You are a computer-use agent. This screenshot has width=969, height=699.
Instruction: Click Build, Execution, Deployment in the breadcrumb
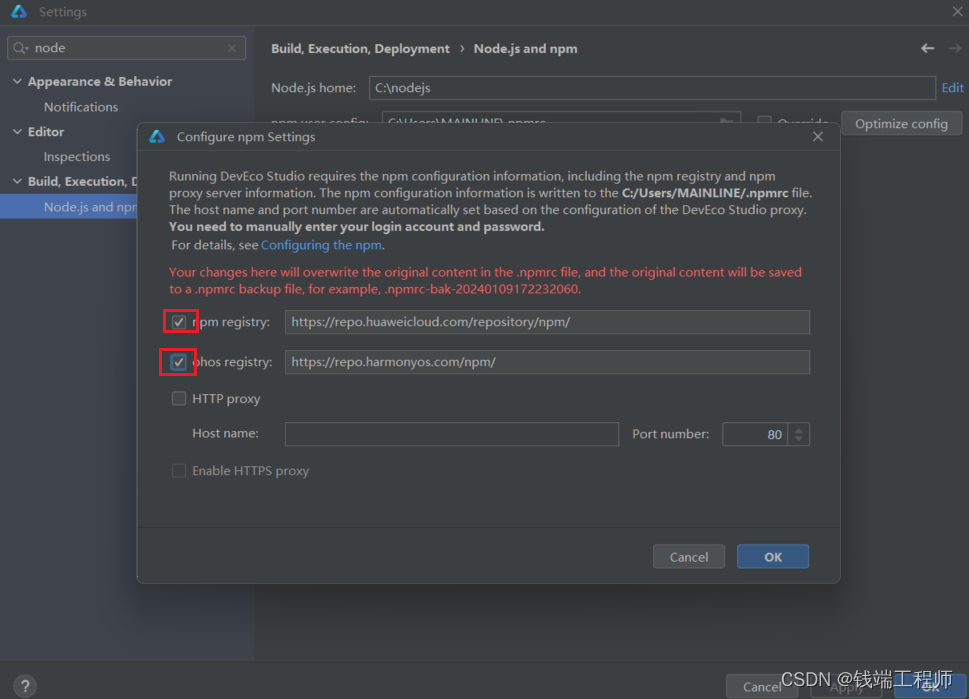pos(360,49)
